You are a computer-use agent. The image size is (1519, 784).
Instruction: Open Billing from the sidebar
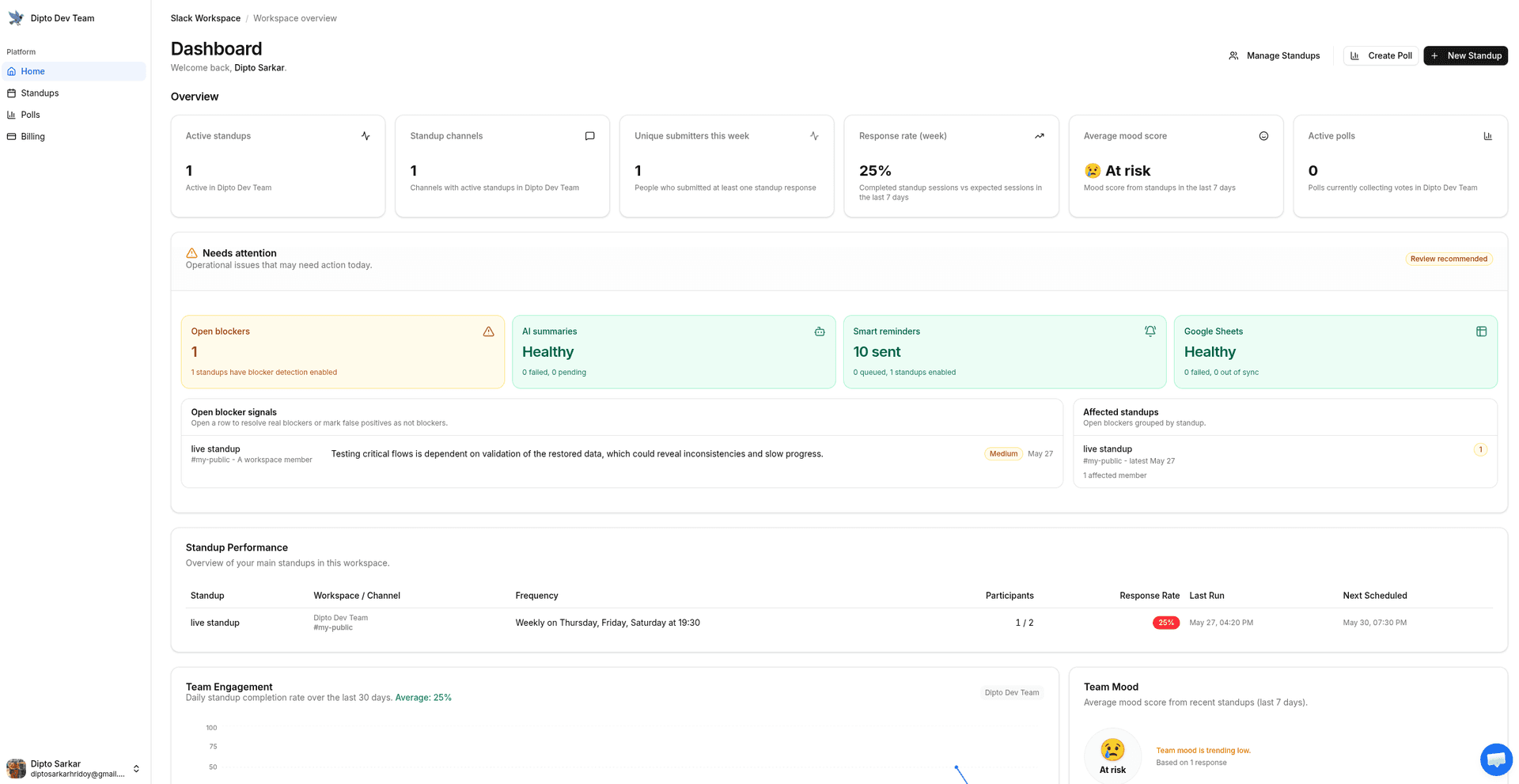[x=74, y=136]
